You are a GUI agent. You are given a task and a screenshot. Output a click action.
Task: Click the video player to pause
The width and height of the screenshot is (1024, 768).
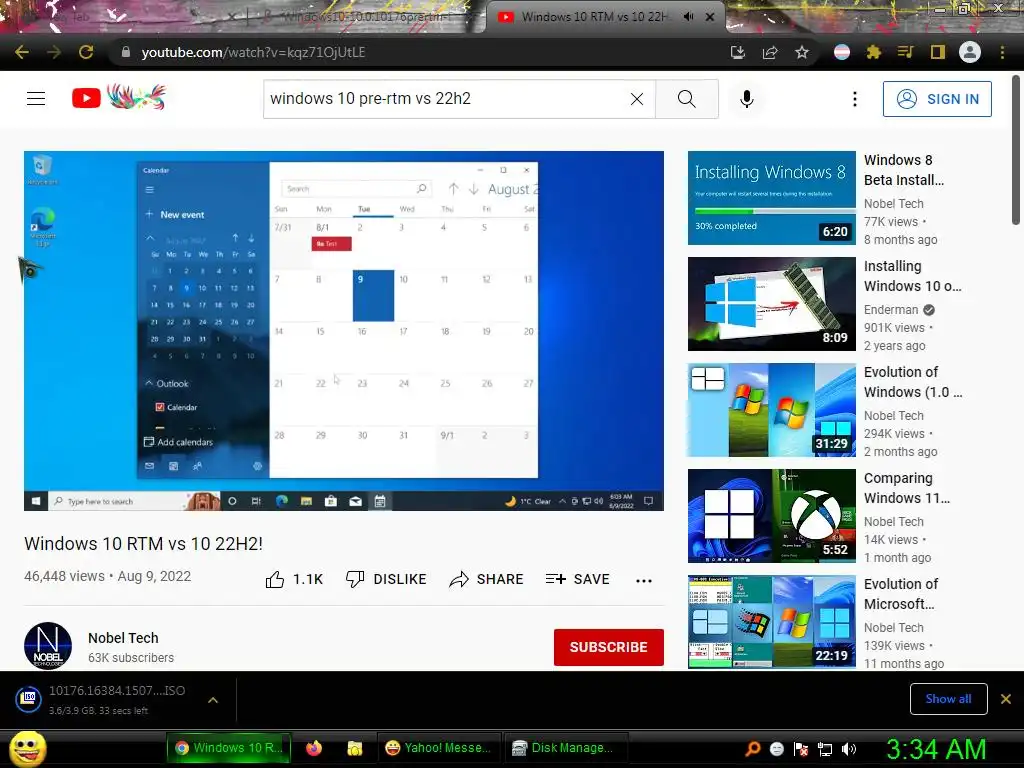[x=344, y=330]
